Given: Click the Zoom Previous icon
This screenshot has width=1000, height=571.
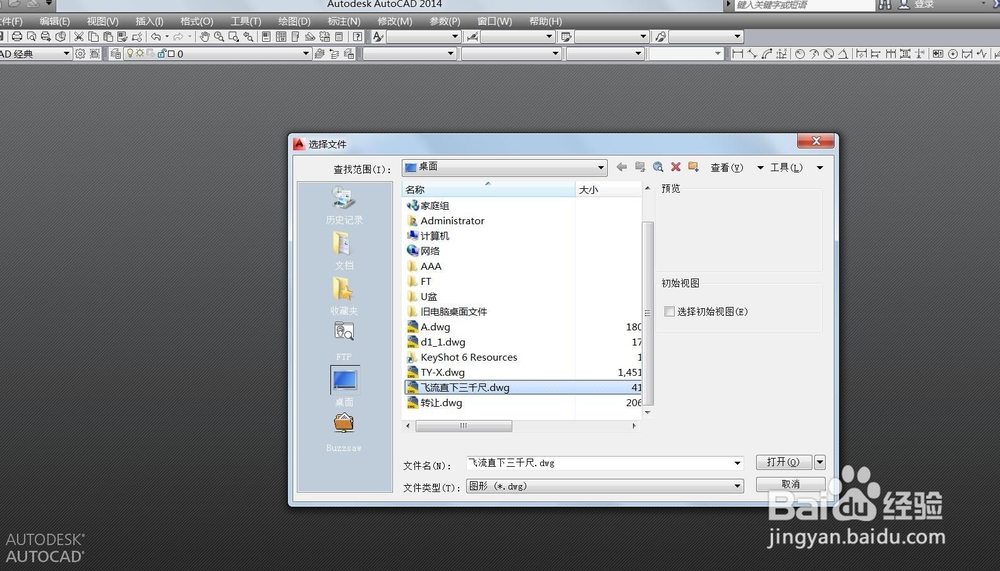Looking at the screenshot, I should (x=248, y=37).
